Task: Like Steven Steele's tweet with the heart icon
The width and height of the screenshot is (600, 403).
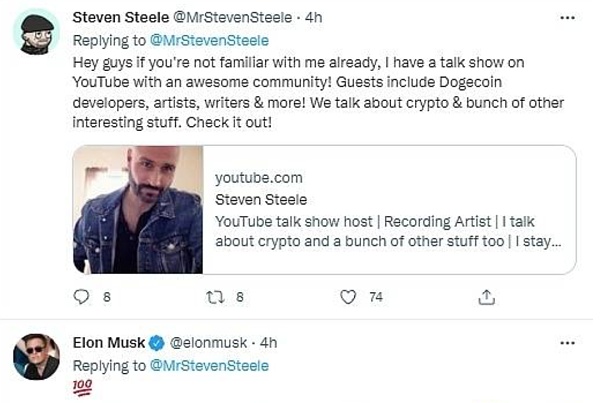Action: click(349, 297)
